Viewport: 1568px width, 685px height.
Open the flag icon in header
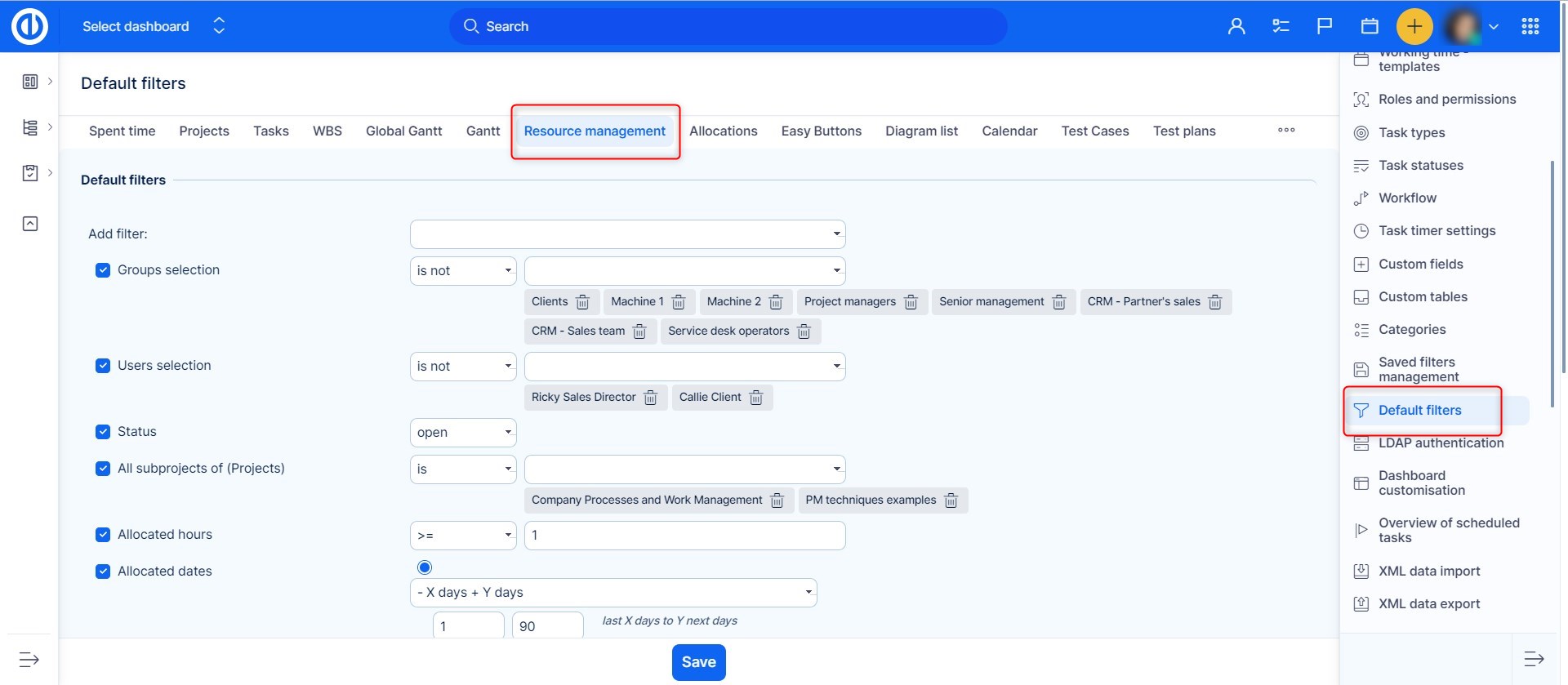(1325, 26)
